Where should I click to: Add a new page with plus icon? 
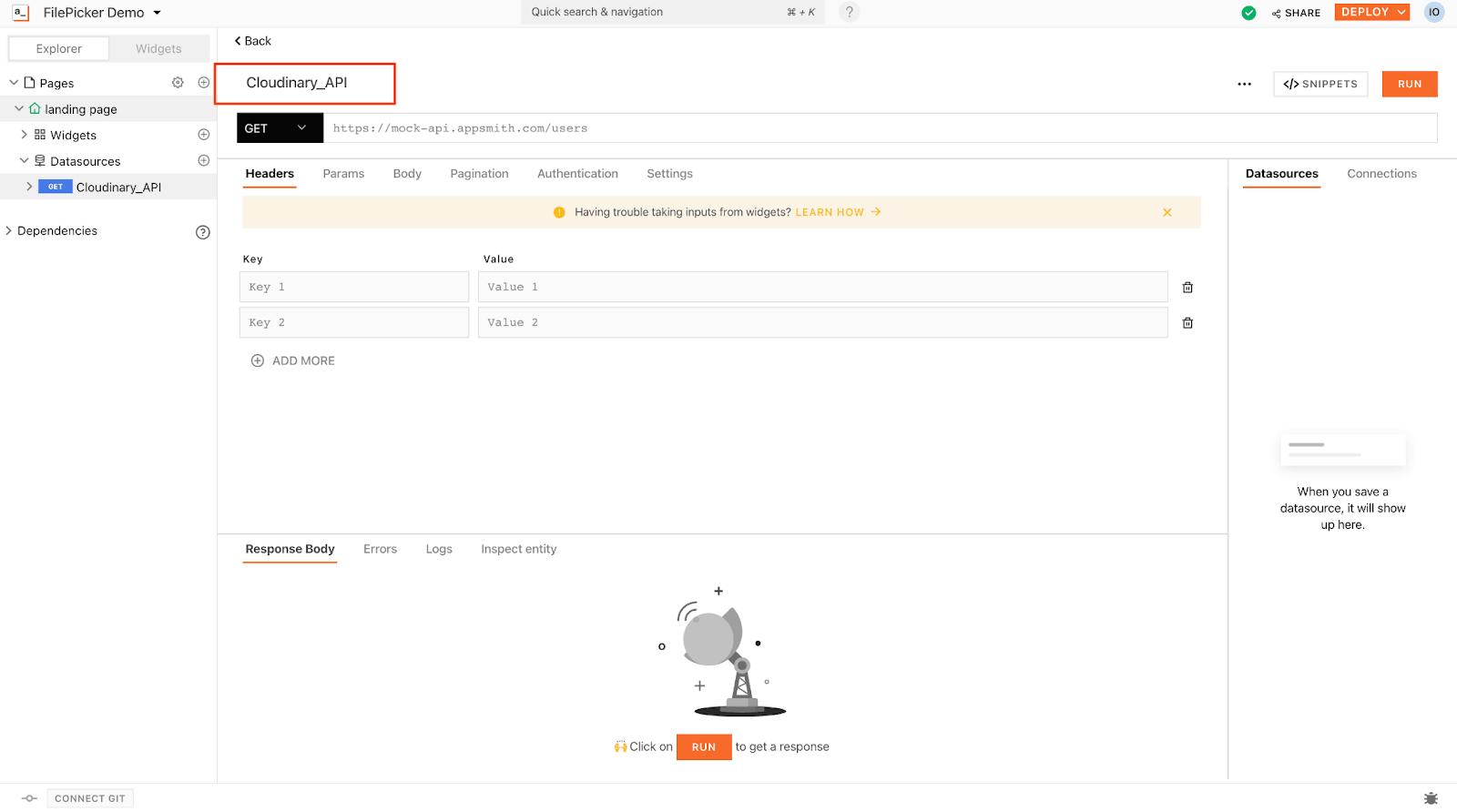(x=204, y=83)
